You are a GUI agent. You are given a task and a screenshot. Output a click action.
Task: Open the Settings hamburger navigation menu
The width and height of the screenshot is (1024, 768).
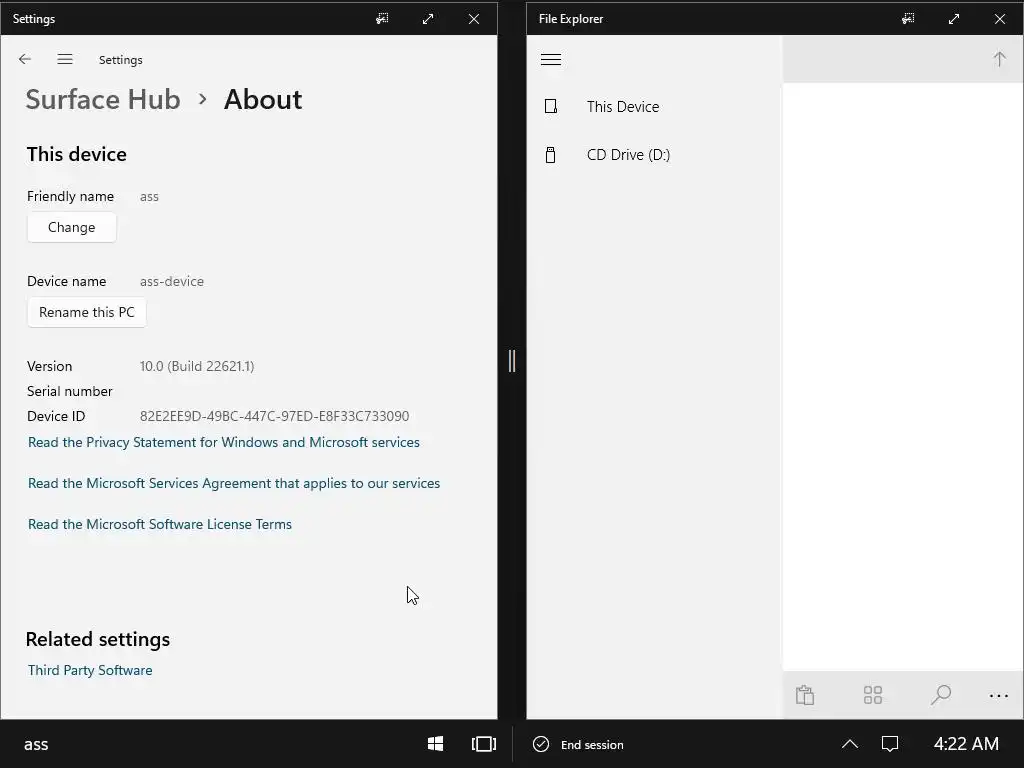65,59
